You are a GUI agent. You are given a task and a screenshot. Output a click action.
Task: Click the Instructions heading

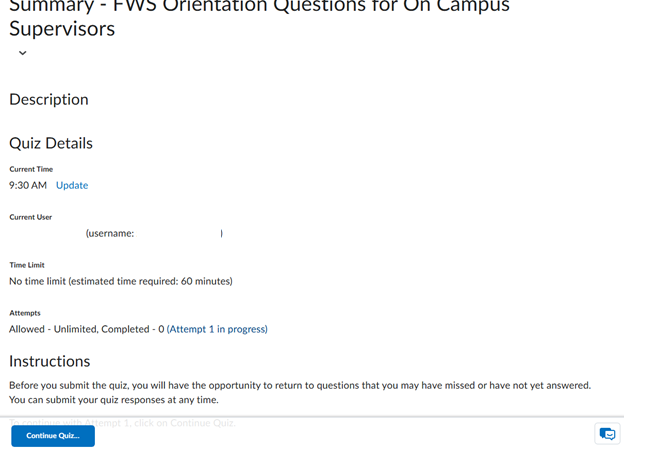tap(50, 361)
